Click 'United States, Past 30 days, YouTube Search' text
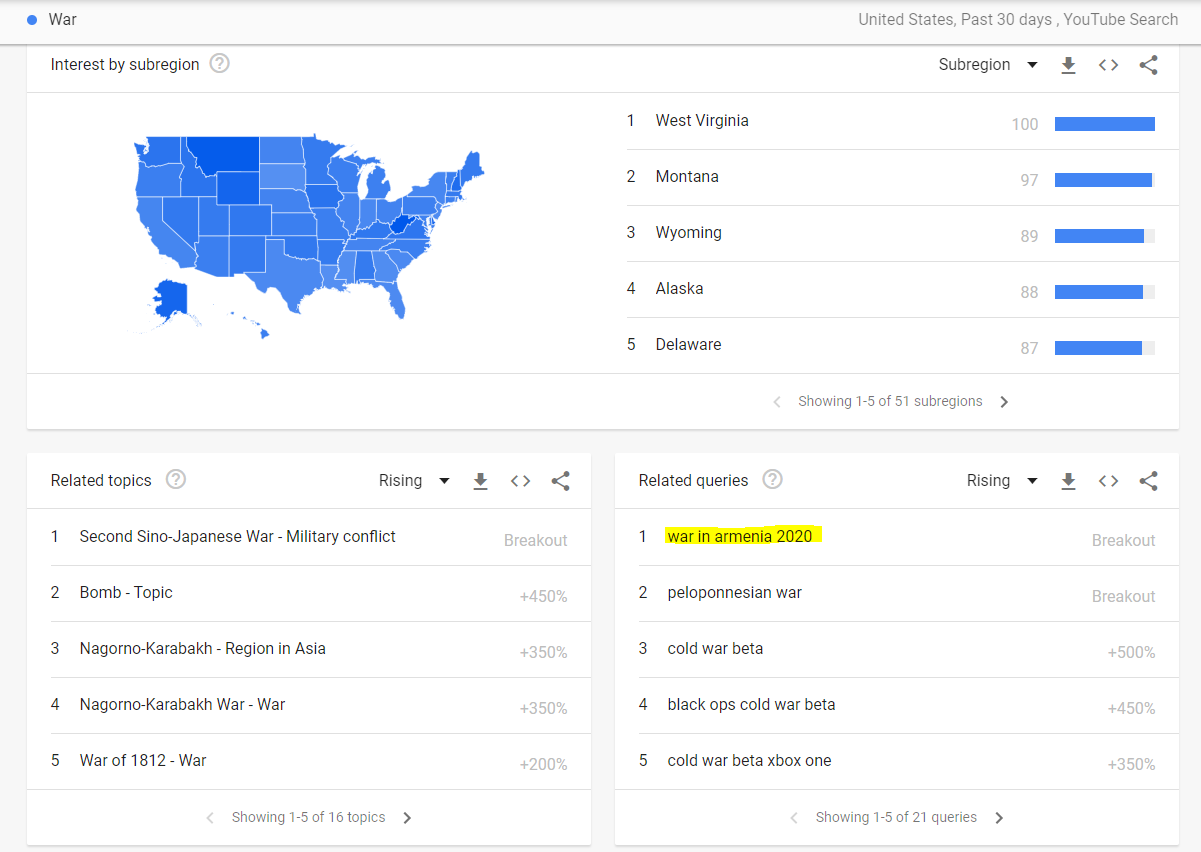This screenshot has height=852, width=1201. click(x=1018, y=20)
